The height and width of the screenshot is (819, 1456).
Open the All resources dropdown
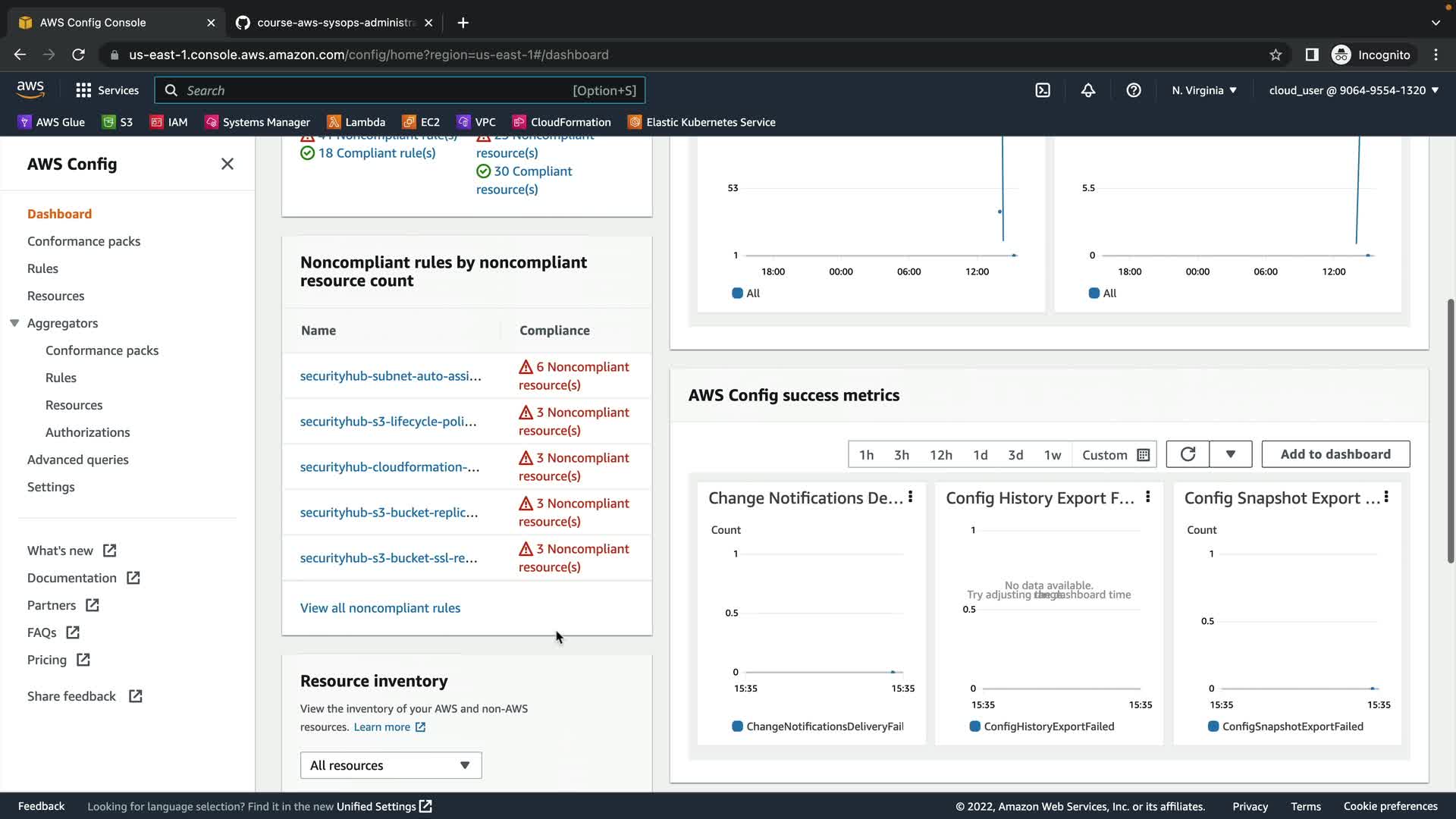(x=391, y=765)
